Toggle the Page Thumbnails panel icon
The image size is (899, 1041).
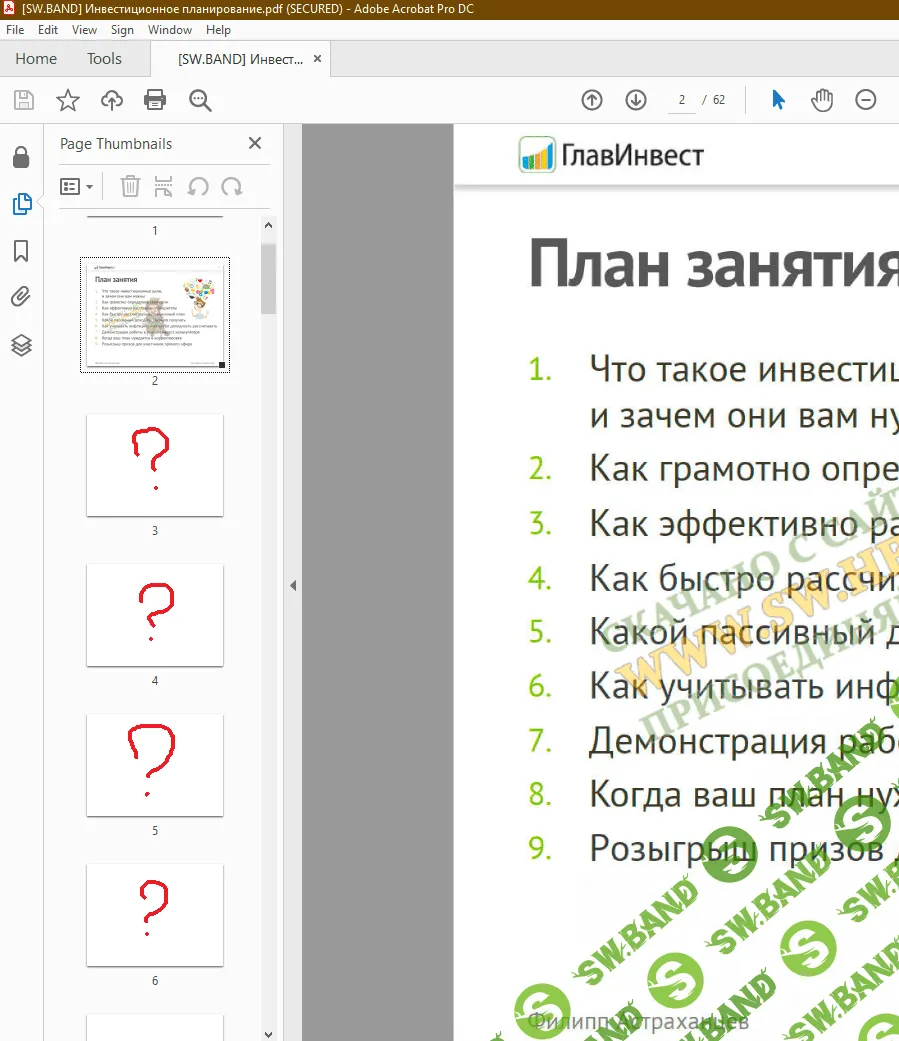(x=21, y=204)
